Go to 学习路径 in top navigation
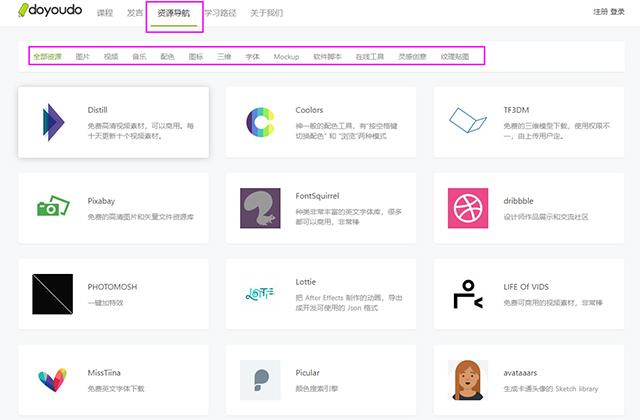 (x=220, y=13)
